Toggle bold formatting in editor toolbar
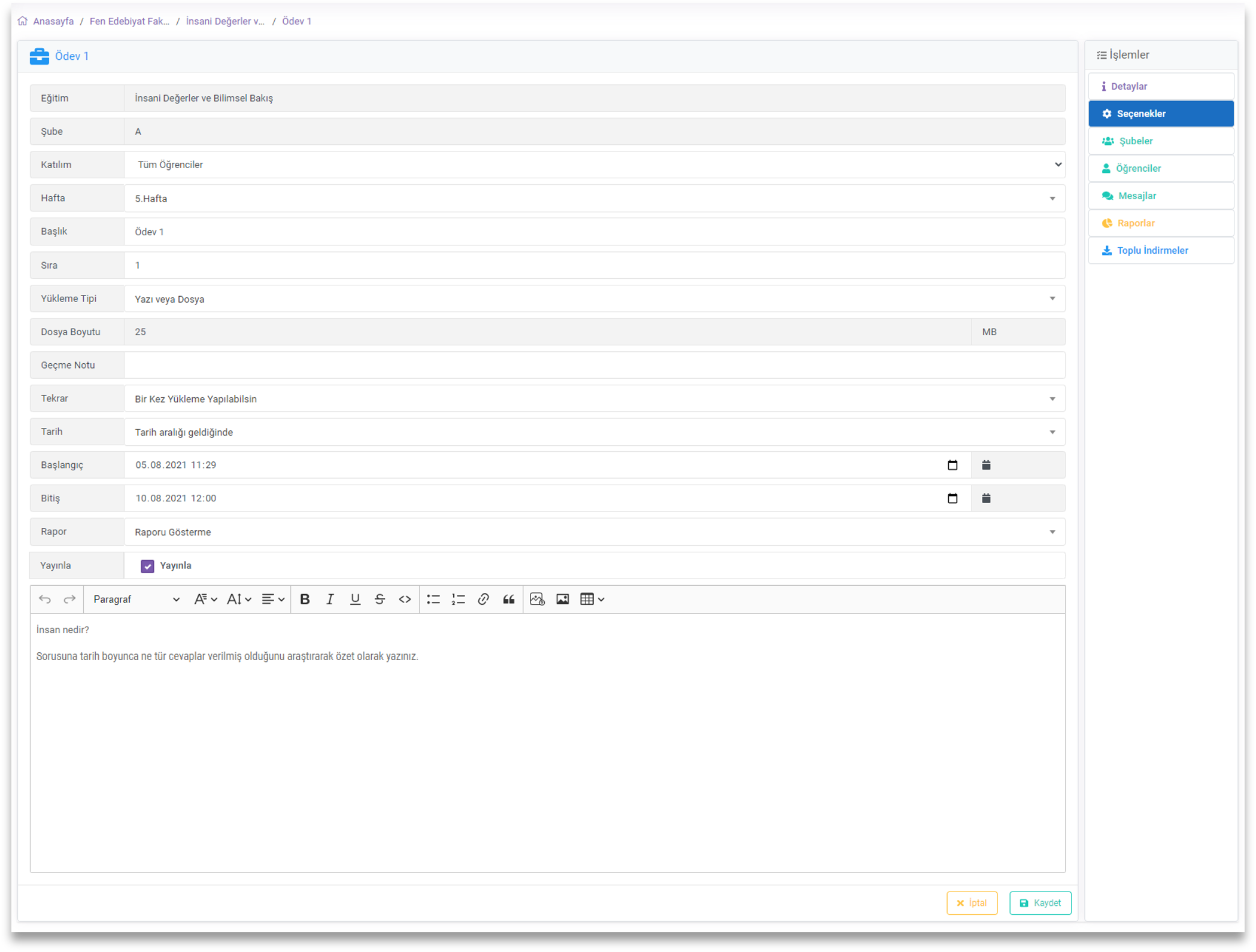The height and width of the screenshot is (952, 1256). pyautogui.click(x=305, y=599)
